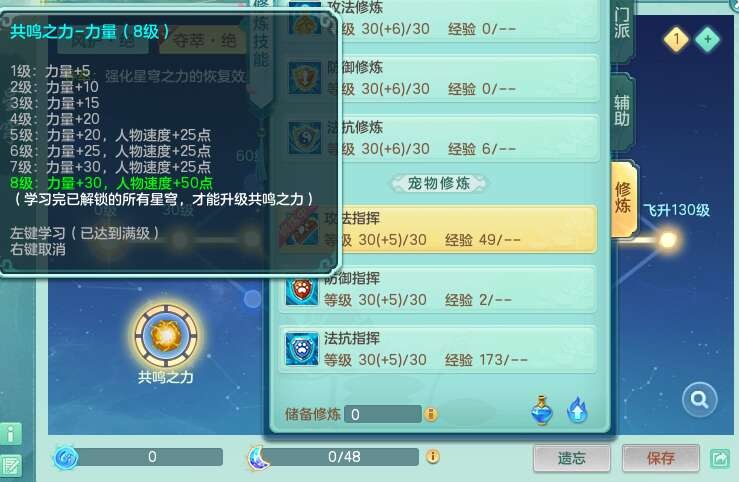The width and height of the screenshot is (739, 482).
Task: Switch to the 辅助 tab
Action: (622, 111)
